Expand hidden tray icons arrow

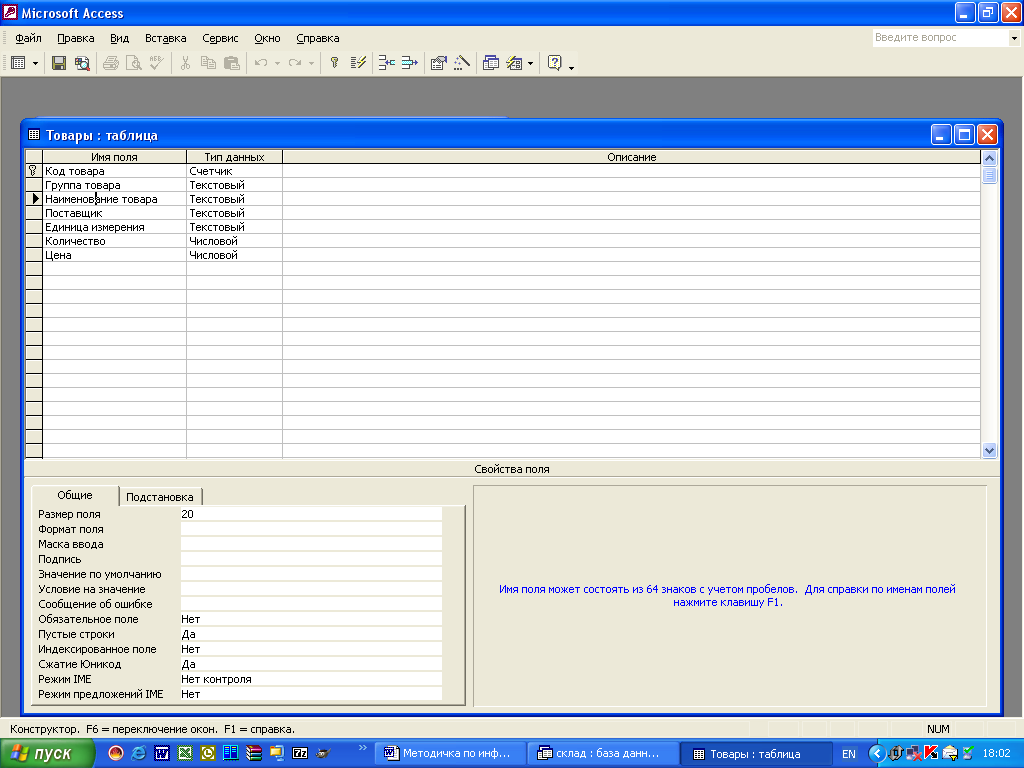click(876, 754)
